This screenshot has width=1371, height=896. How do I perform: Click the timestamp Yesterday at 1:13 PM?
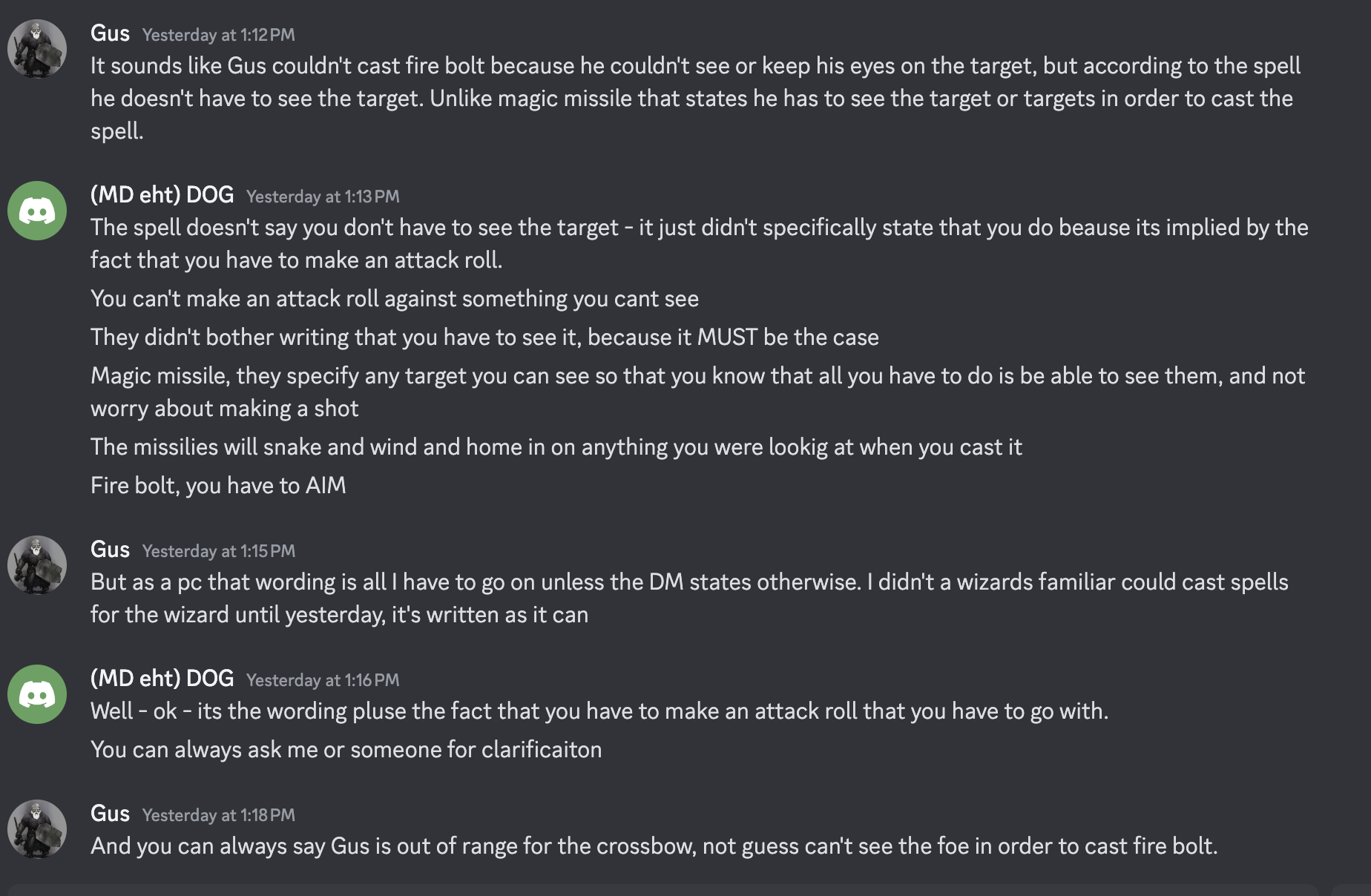pyautogui.click(x=323, y=197)
